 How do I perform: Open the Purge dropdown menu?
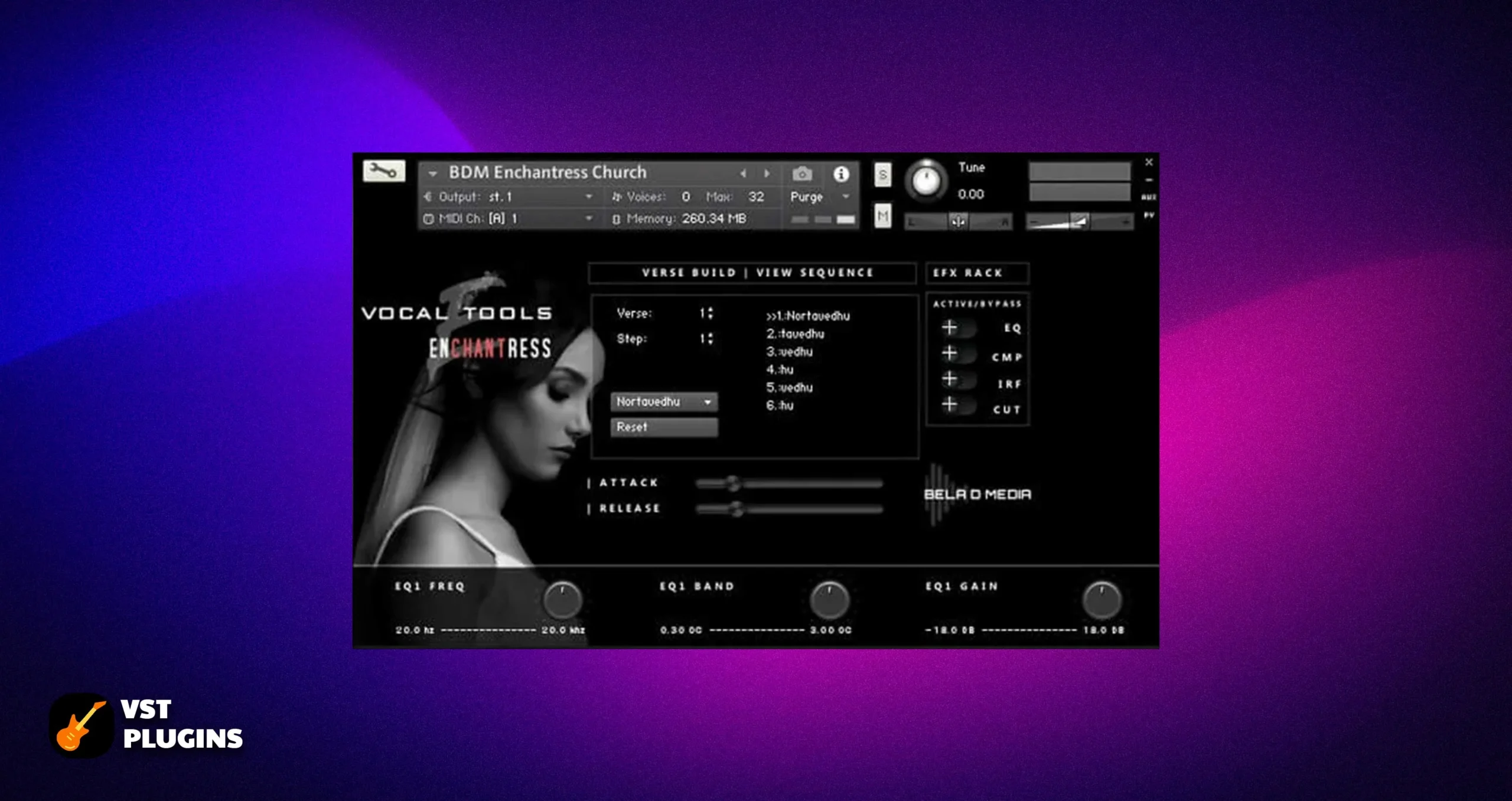(820, 197)
